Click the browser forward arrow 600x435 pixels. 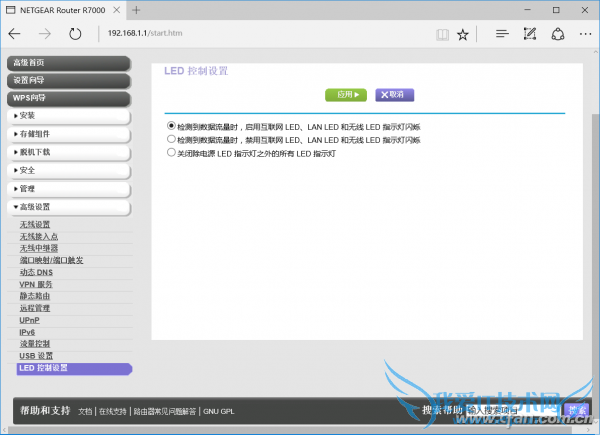pyautogui.click(x=45, y=34)
